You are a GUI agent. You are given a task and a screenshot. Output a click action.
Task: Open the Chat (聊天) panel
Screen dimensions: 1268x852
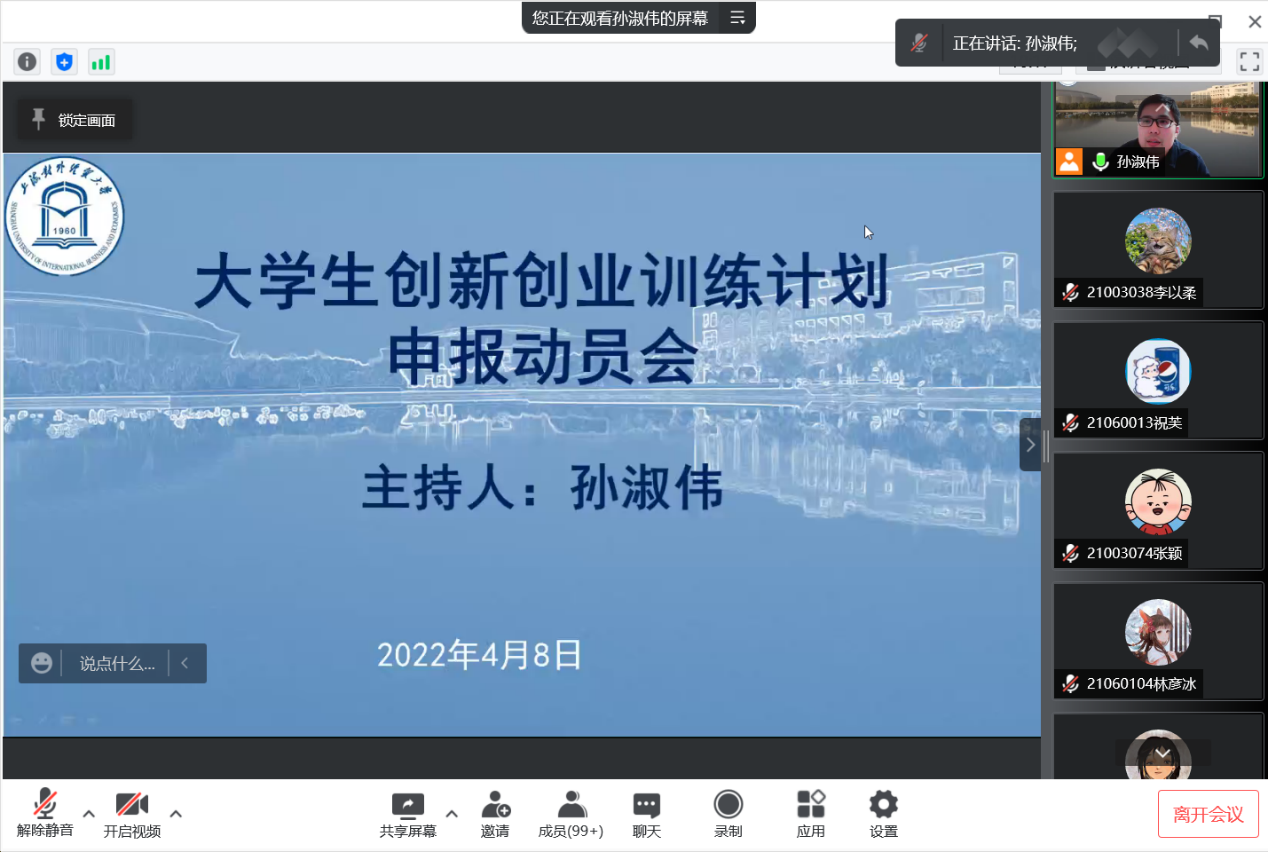(x=647, y=814)
